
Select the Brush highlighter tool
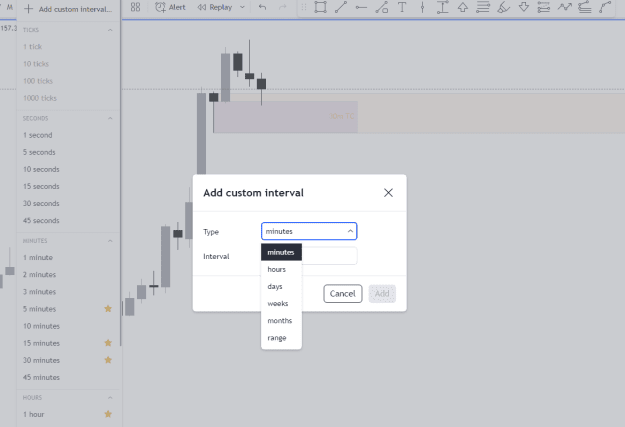(504, 7)
